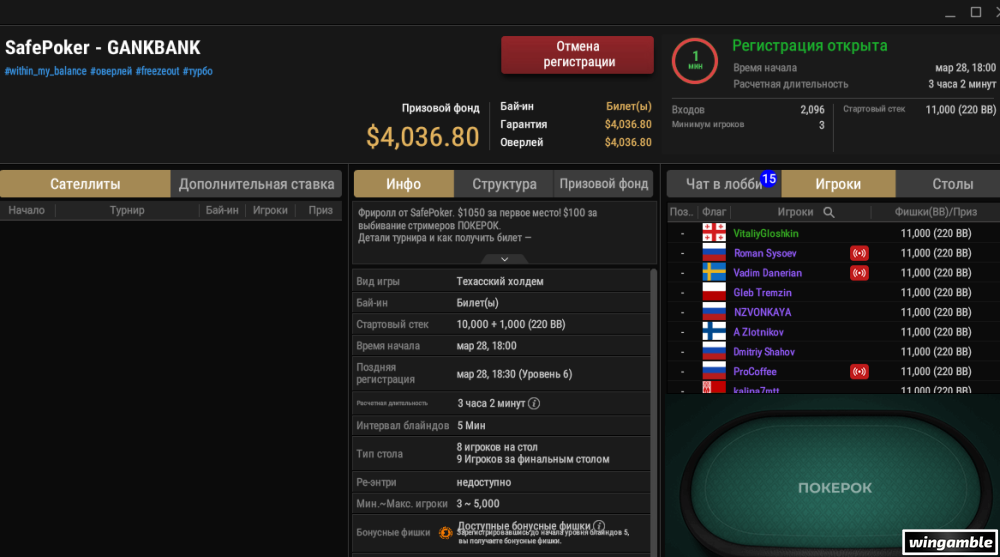Click the Georgian flag of VitaliyGloshkin
Screen dimensions: 1000x557
[x=714, y=233]
